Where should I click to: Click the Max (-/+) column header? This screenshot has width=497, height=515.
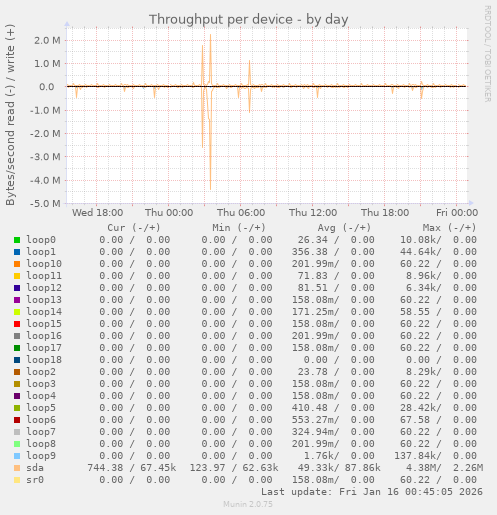[x=449, y=228]
